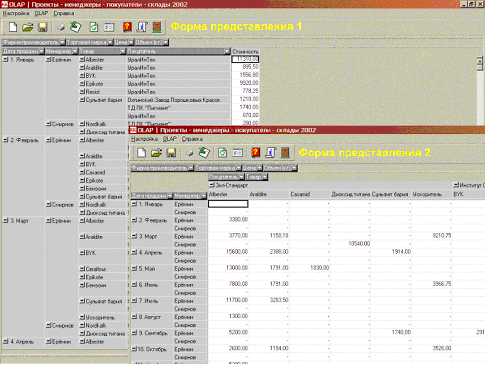The image size is (486, 365).
Task: Click New document icon in Form 2 toolbar
Action: 142,153
